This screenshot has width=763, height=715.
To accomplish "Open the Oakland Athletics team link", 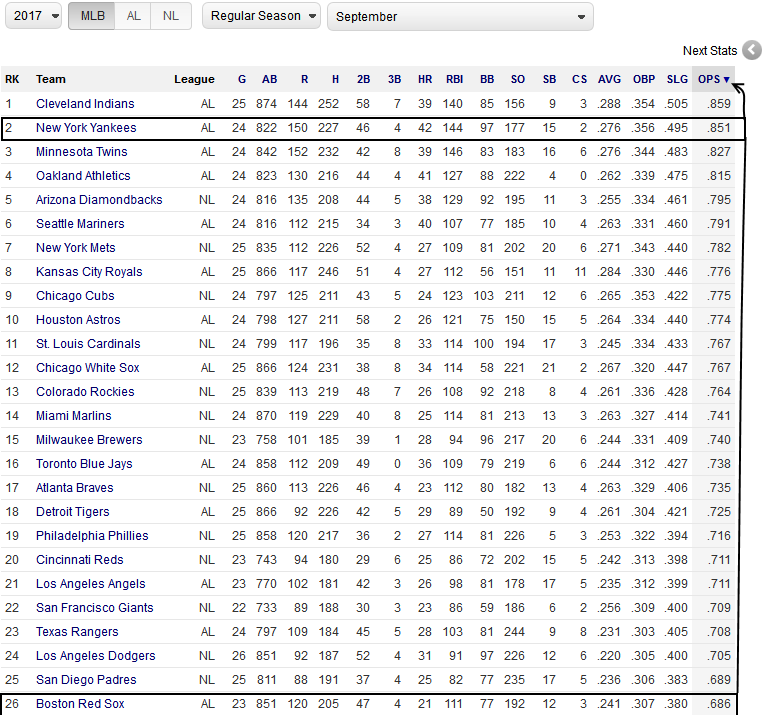I will pos(83,176).
